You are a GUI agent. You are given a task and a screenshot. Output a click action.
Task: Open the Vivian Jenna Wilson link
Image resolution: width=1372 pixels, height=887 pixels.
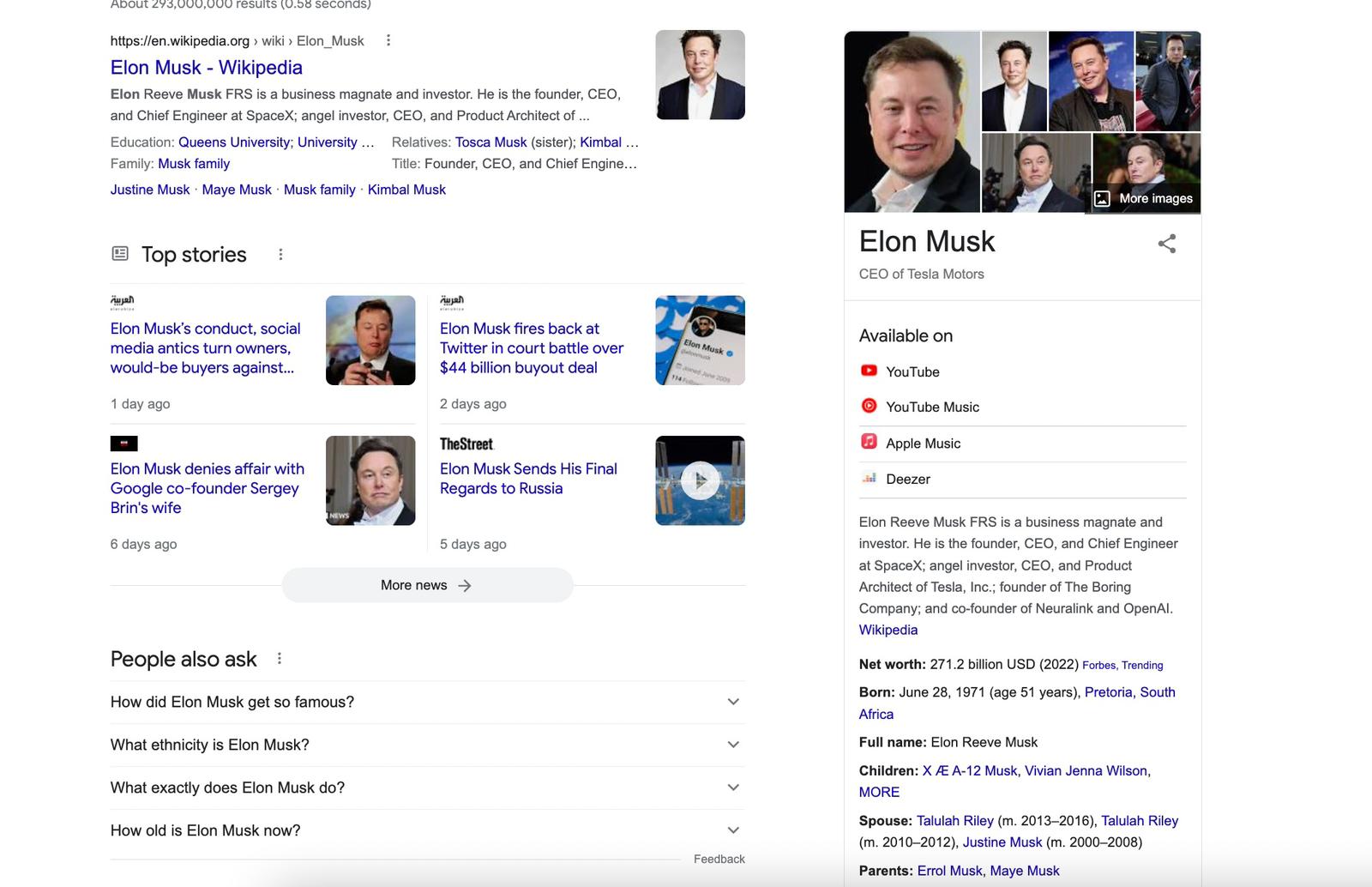click(x=1086, y=771)
